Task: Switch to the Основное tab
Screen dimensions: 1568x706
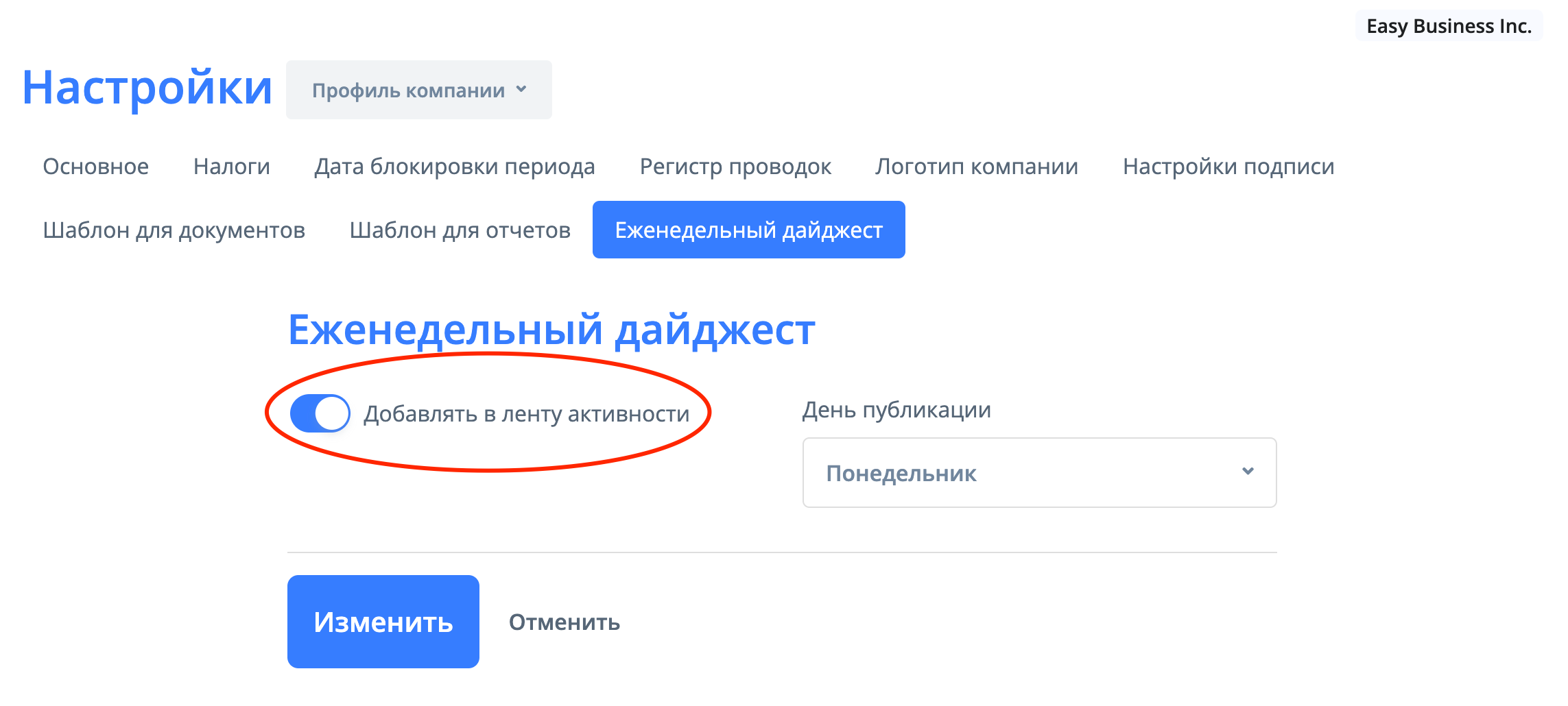Action: point(95,167)
